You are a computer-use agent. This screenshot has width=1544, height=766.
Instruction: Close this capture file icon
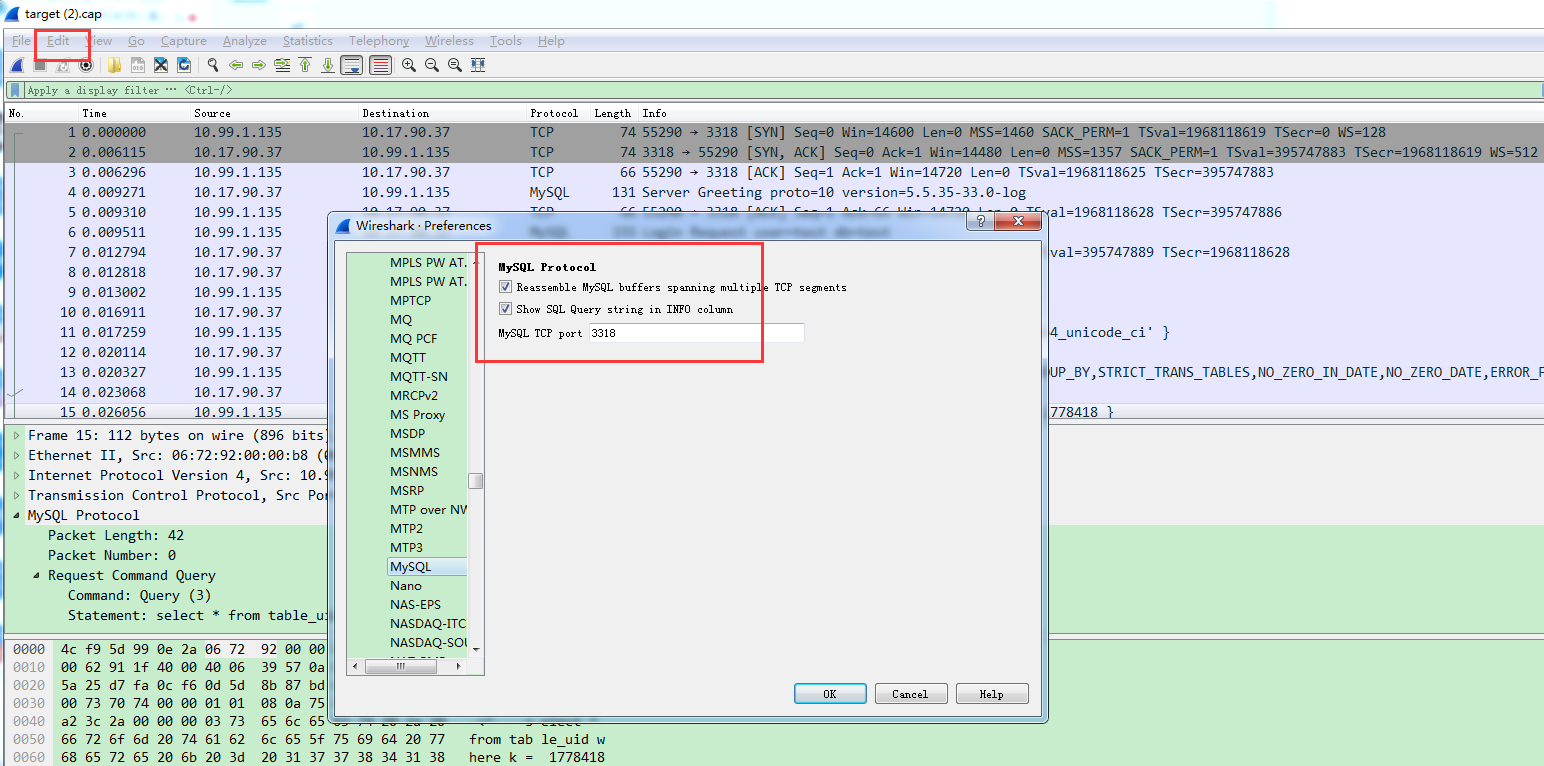161,65
